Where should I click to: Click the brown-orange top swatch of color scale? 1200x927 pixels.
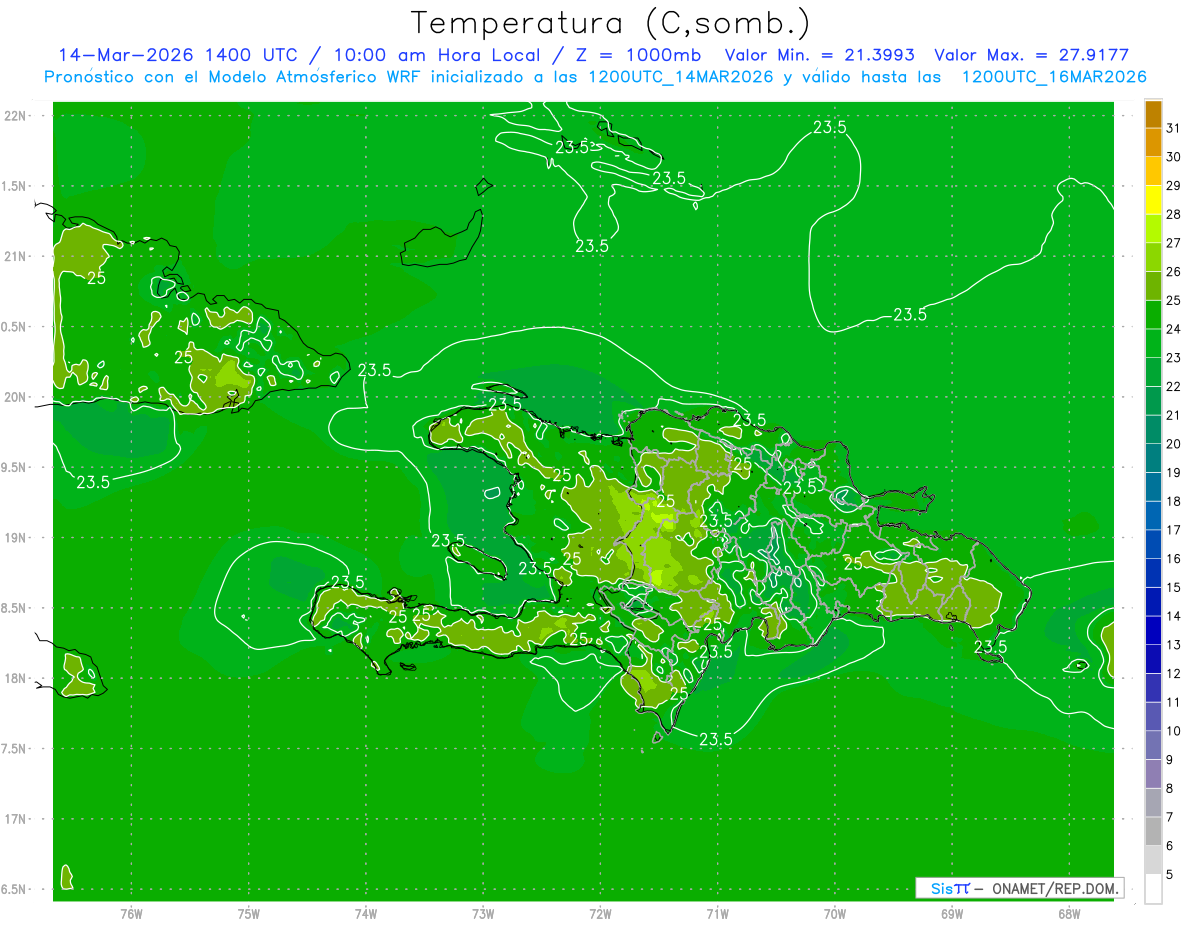tap(1153, 115)
